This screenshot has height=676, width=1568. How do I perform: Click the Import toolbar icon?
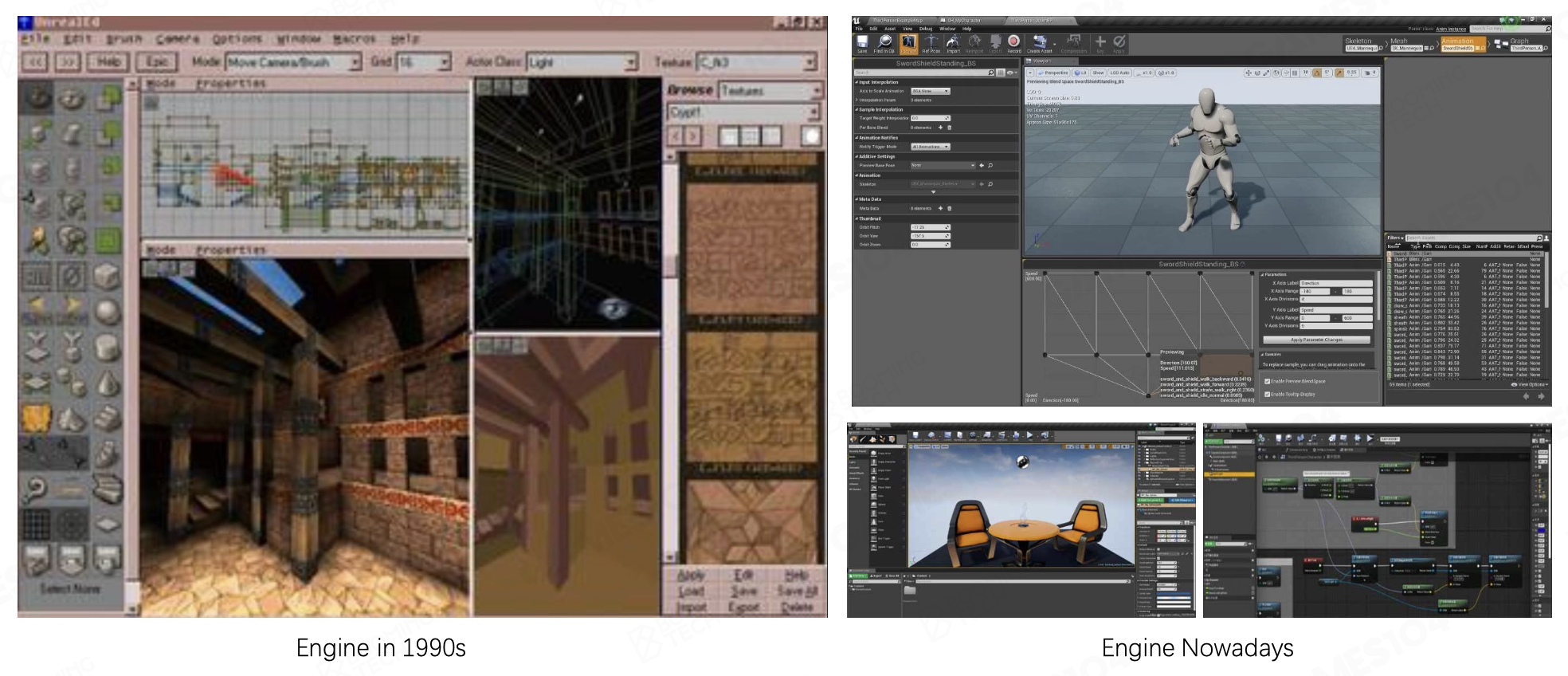pos(953,43)
